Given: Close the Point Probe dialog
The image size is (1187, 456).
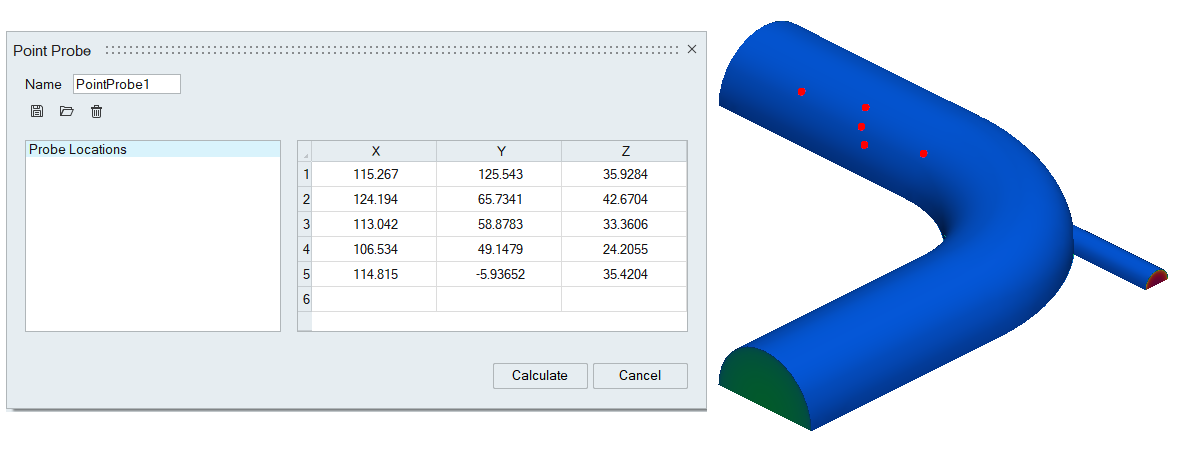Looking at the screenshot, I should click(x=692, y=49).
